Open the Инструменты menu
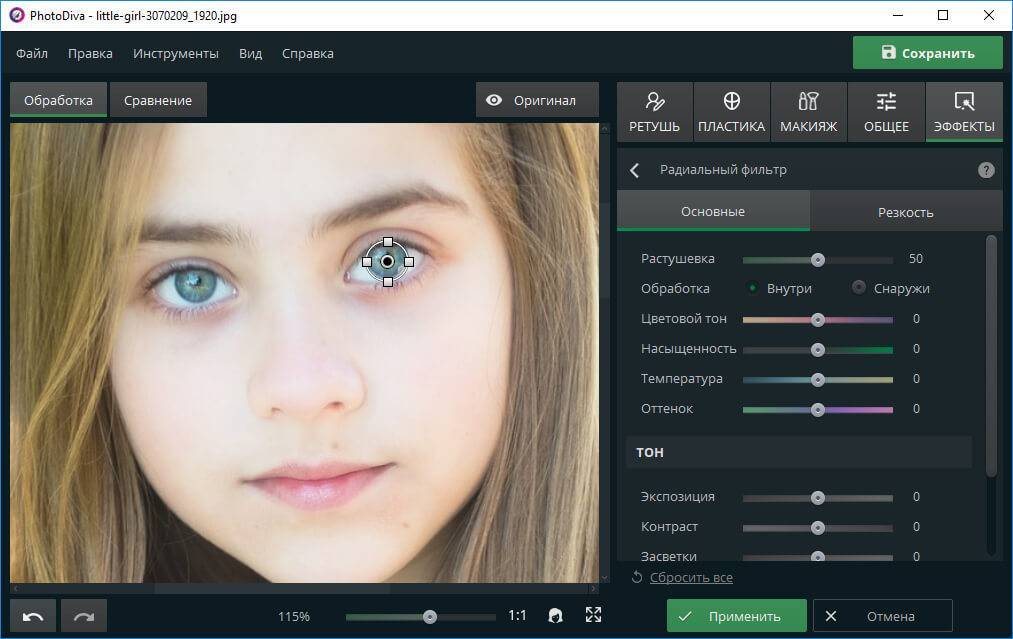 (176, 53)
